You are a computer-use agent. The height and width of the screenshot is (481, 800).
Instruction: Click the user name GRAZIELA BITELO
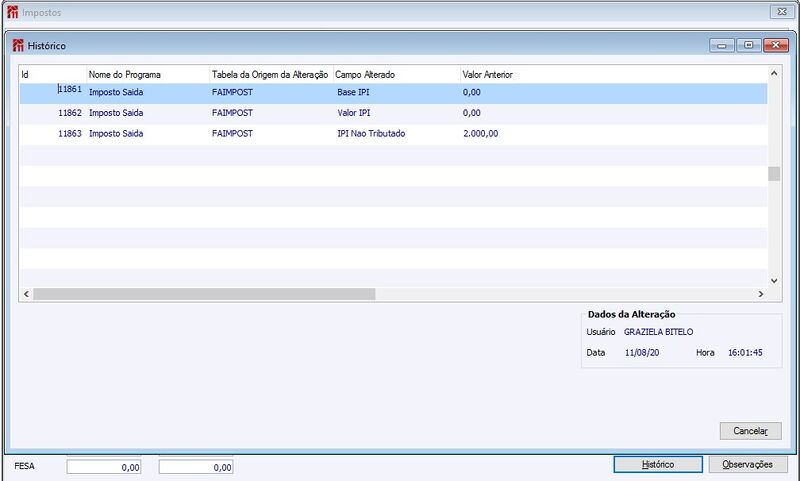658,332
